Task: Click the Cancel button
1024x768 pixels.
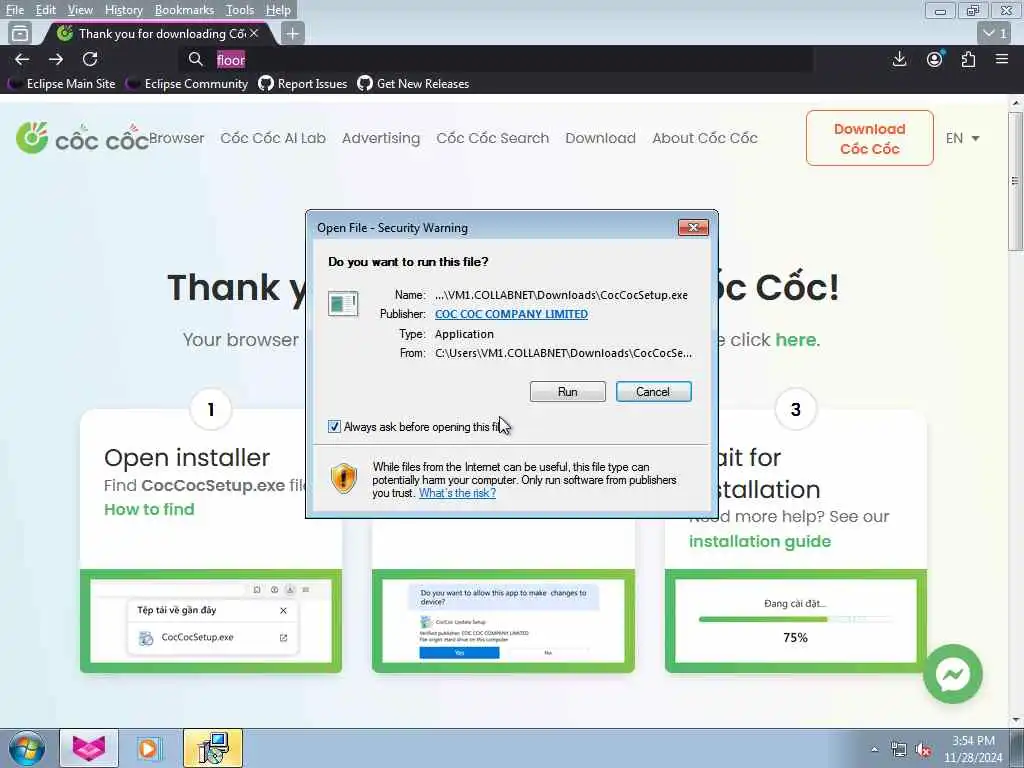Action: pos(653,392)
